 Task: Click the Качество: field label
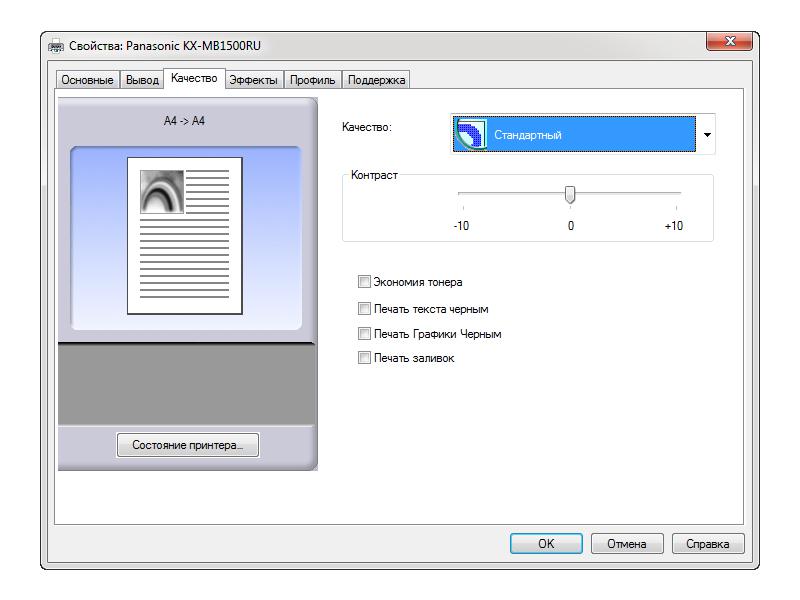(x=367, y=127)
